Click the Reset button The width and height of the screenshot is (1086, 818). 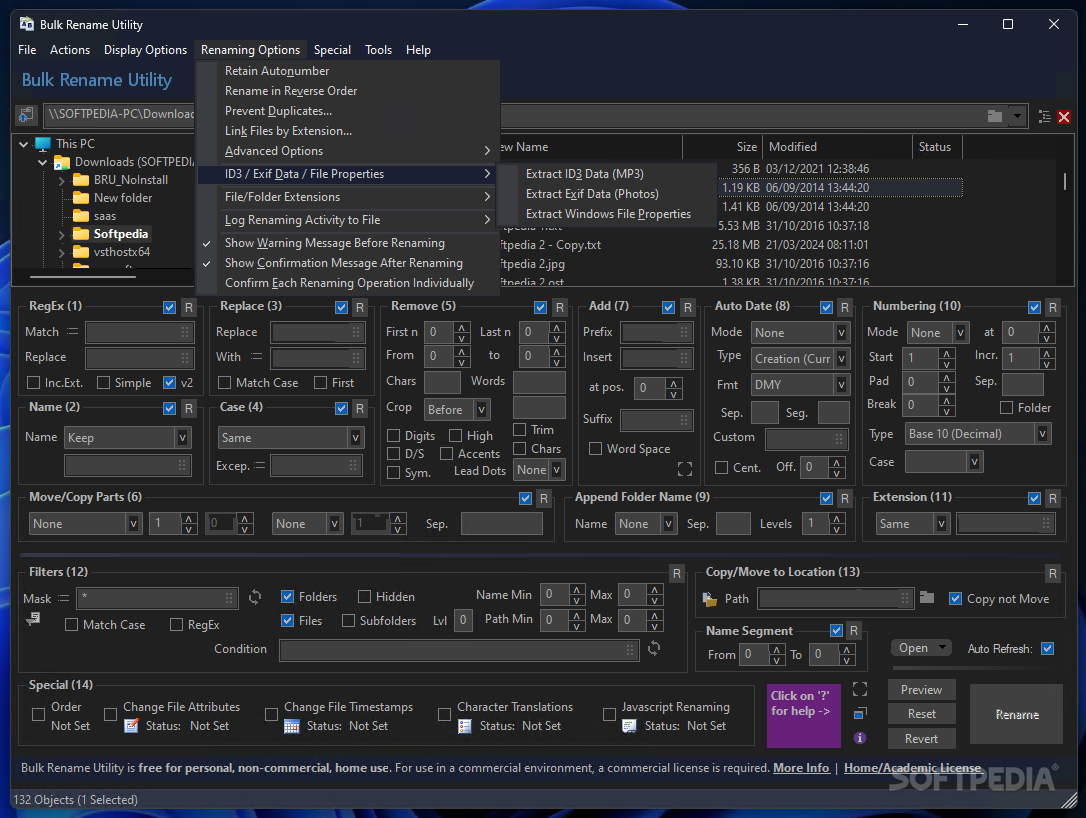coord(921,713)
